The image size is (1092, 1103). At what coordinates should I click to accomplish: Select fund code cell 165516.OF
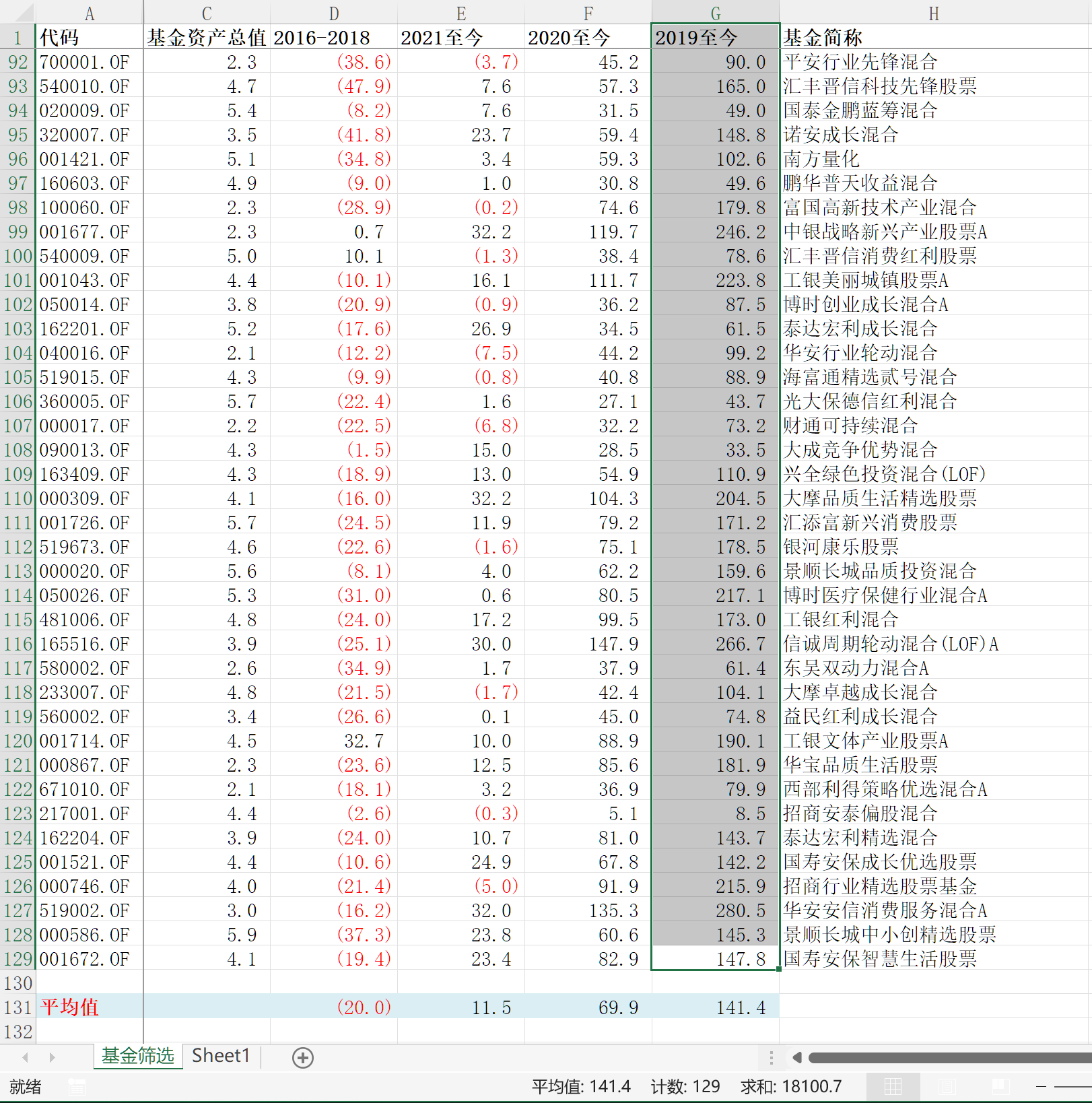tap(90, 644)
